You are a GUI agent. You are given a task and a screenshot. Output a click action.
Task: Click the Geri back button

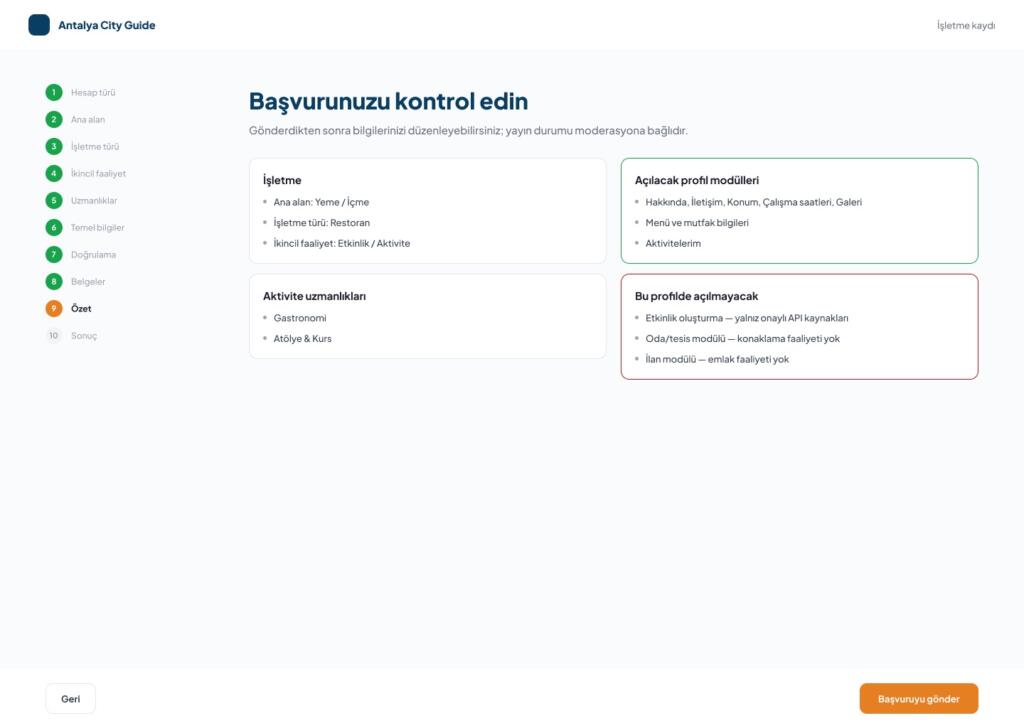click(x=71, y=699)
